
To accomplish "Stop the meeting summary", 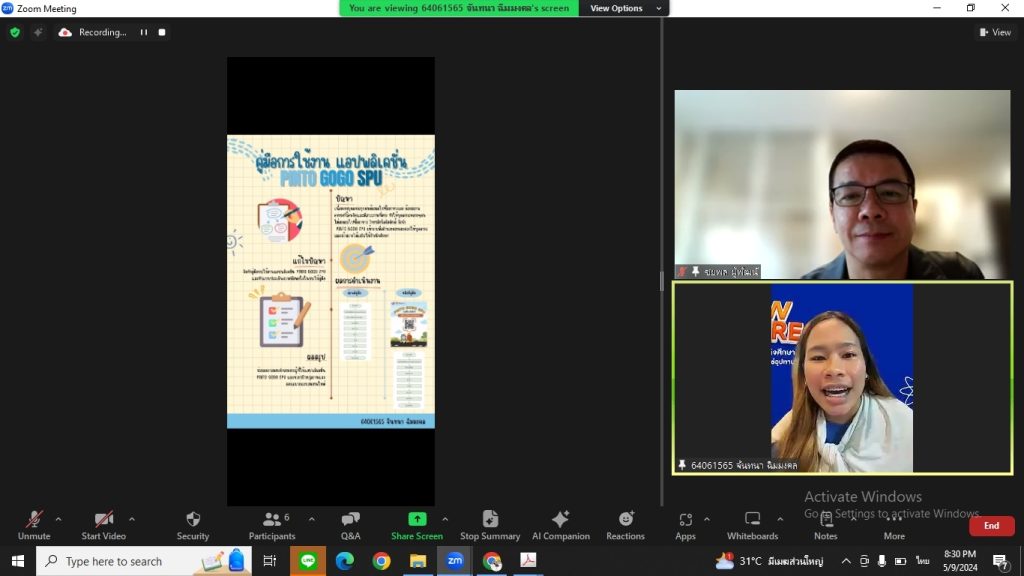I will click(490, 526).
